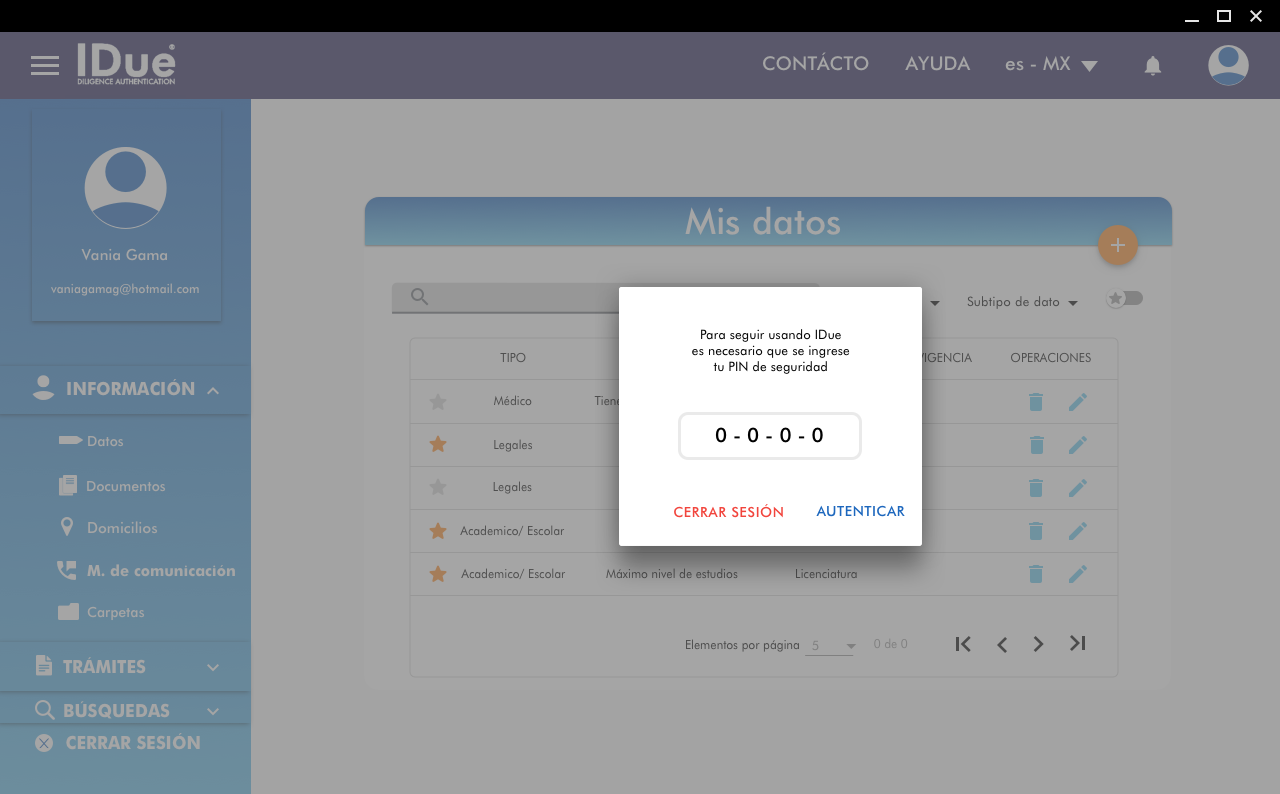
Task: Edit the Licenciatura row with pencil icon
Action: click(x=1077, y=574)
